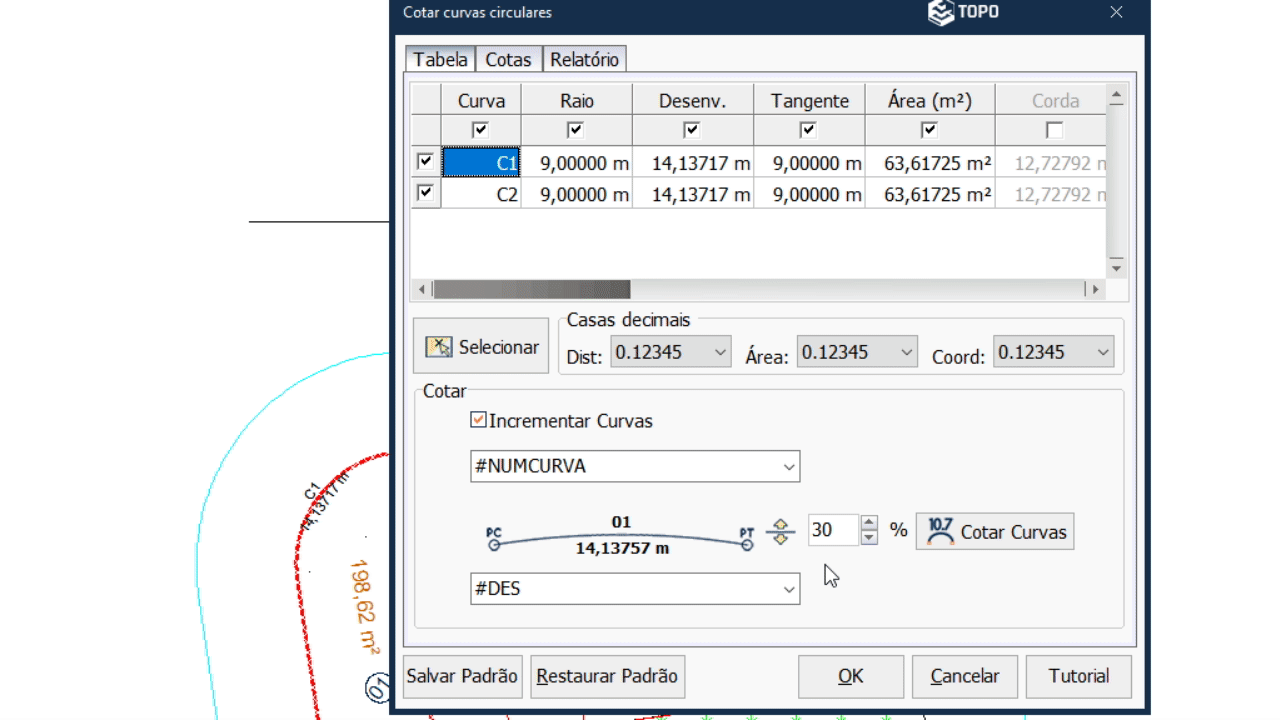Uncheck the row checkbox for curve C2
1280x720 pixels.
[x=426, y=193]
